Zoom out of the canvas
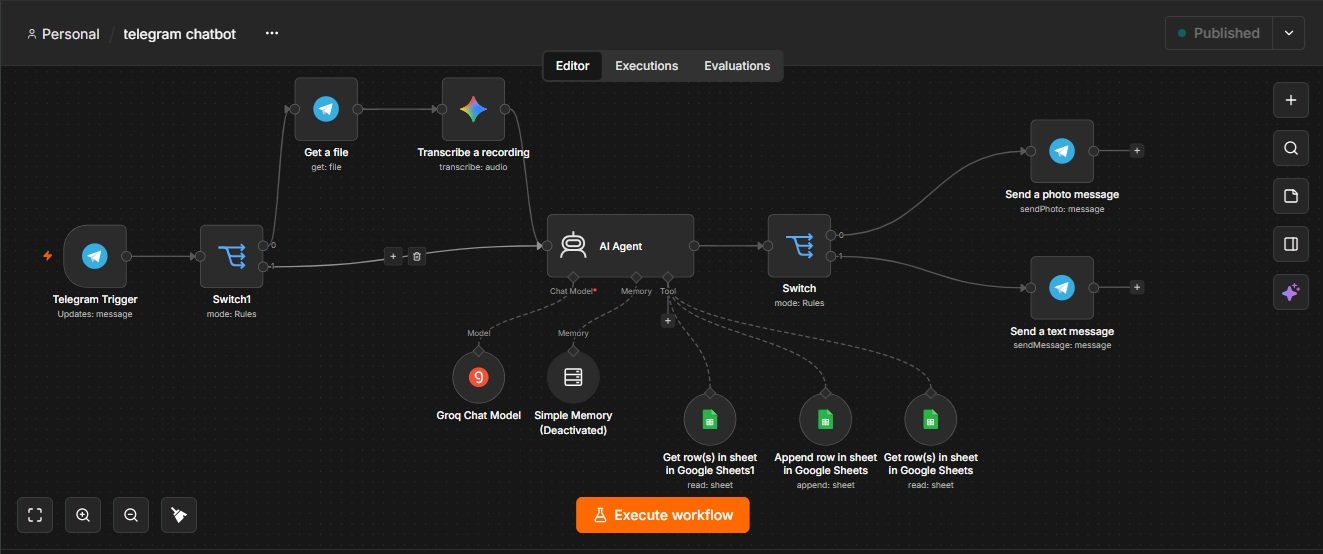This screenshot has height=554, width=1323. 131,515
